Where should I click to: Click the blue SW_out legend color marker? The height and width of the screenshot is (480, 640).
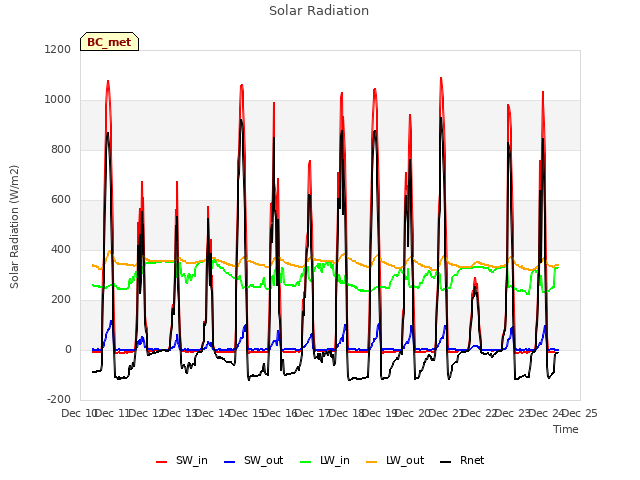pyautogui.click(x=230, y=462)
